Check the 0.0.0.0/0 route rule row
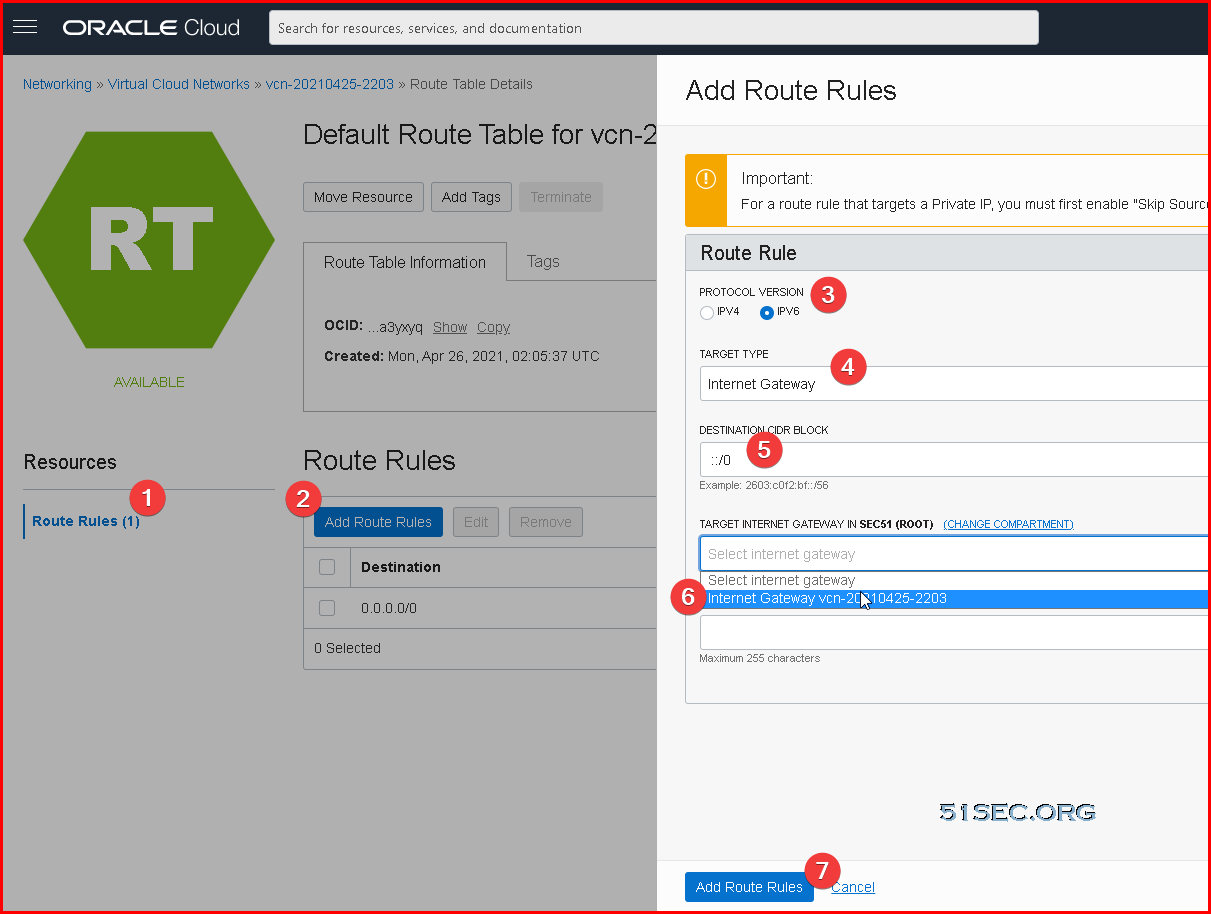1211x914 pixels. pos(326,608)
